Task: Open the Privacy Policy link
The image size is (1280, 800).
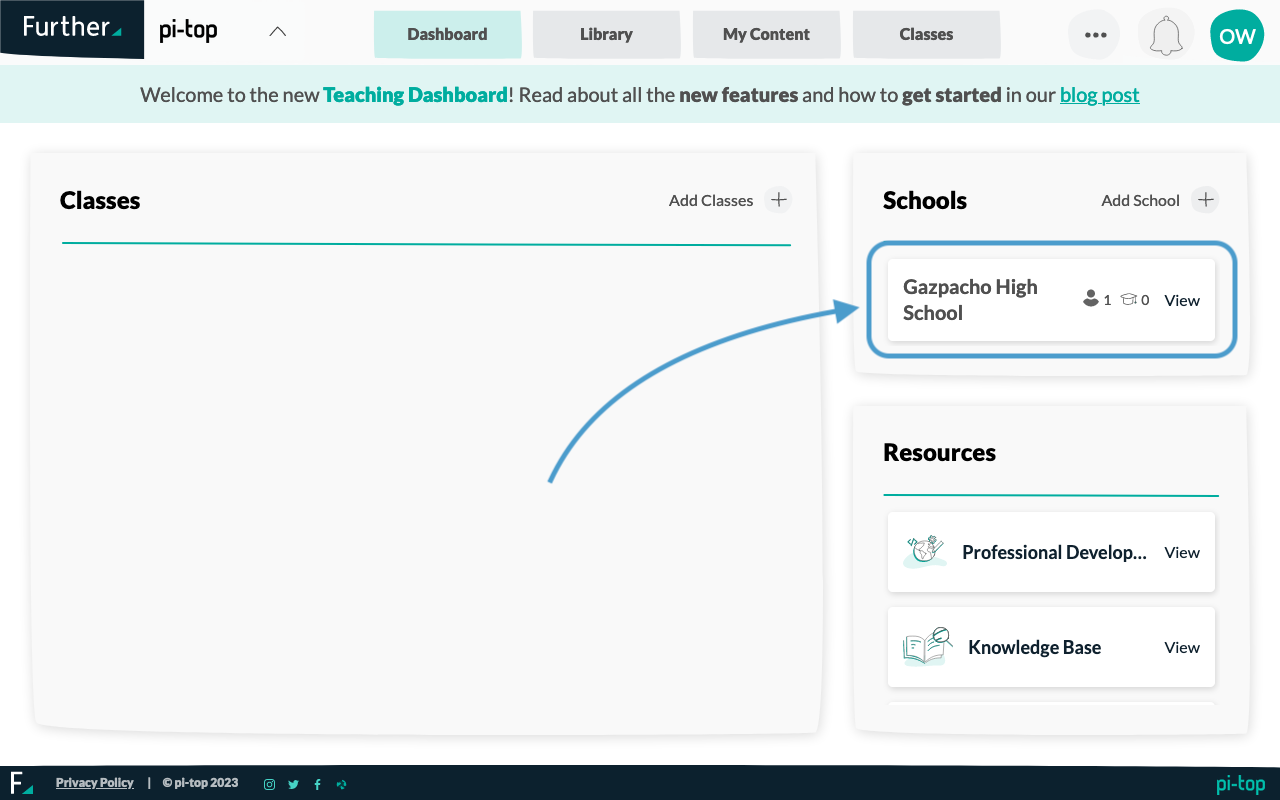Action: point(95,783)
